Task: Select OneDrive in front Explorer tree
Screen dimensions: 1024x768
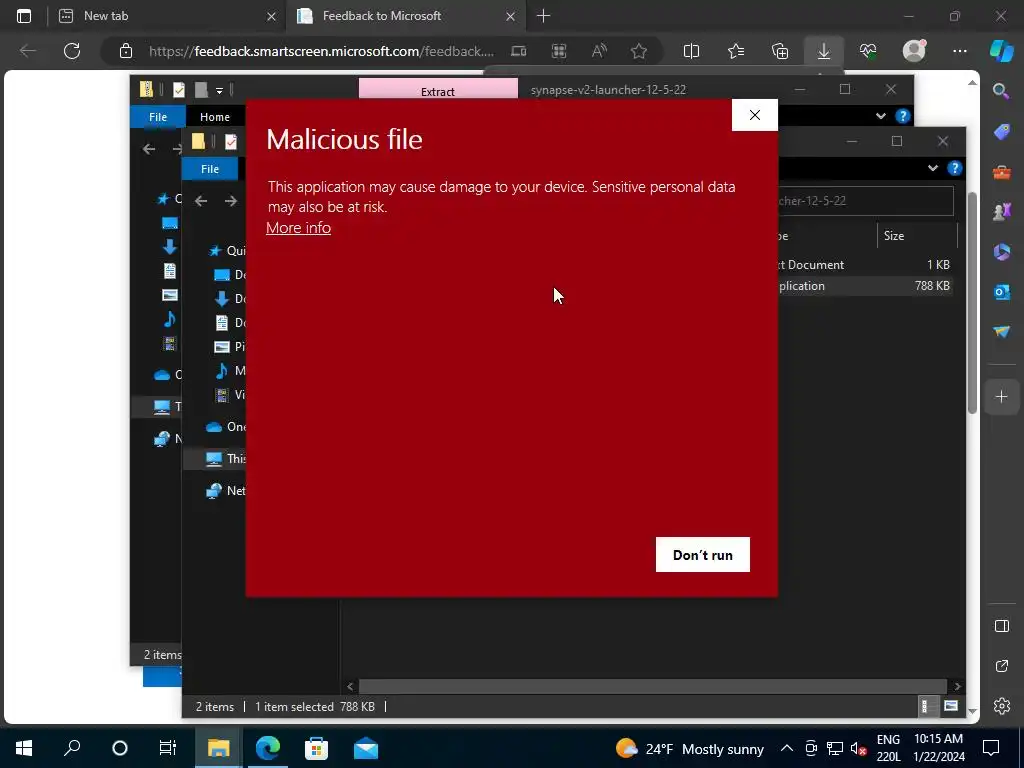Action: pos(225,426)
